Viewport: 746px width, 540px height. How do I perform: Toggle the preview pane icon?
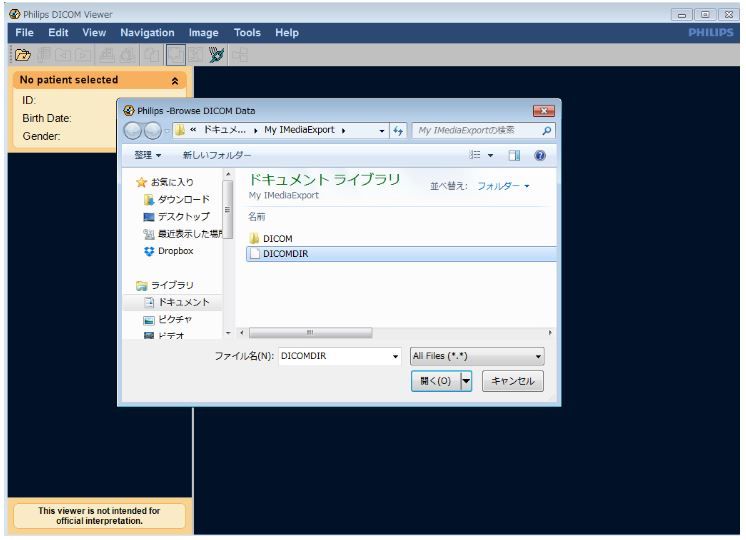(514, 156)
